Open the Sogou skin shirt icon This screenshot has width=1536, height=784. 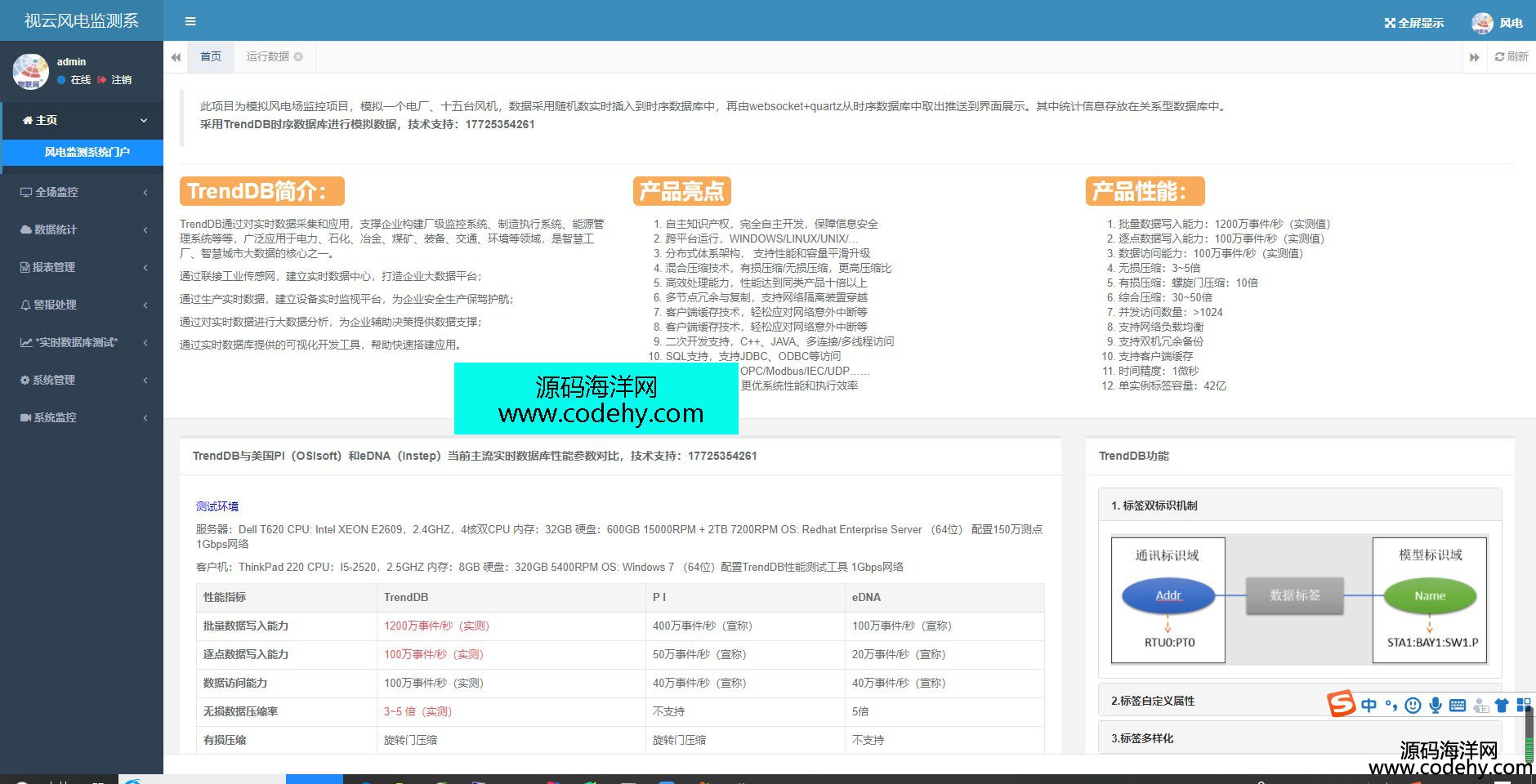(x=1502, y=706)
